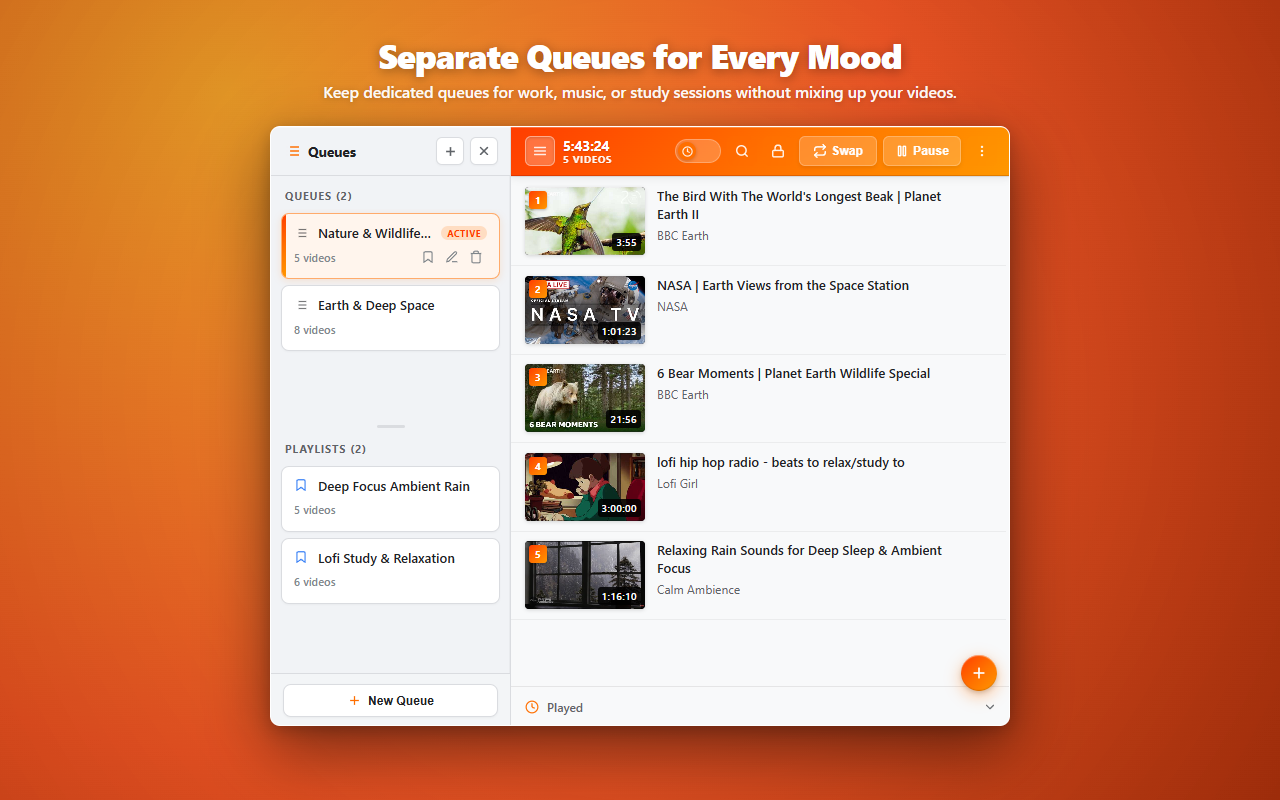
Task: Click the Played clock icon
Action: (532, 707)
